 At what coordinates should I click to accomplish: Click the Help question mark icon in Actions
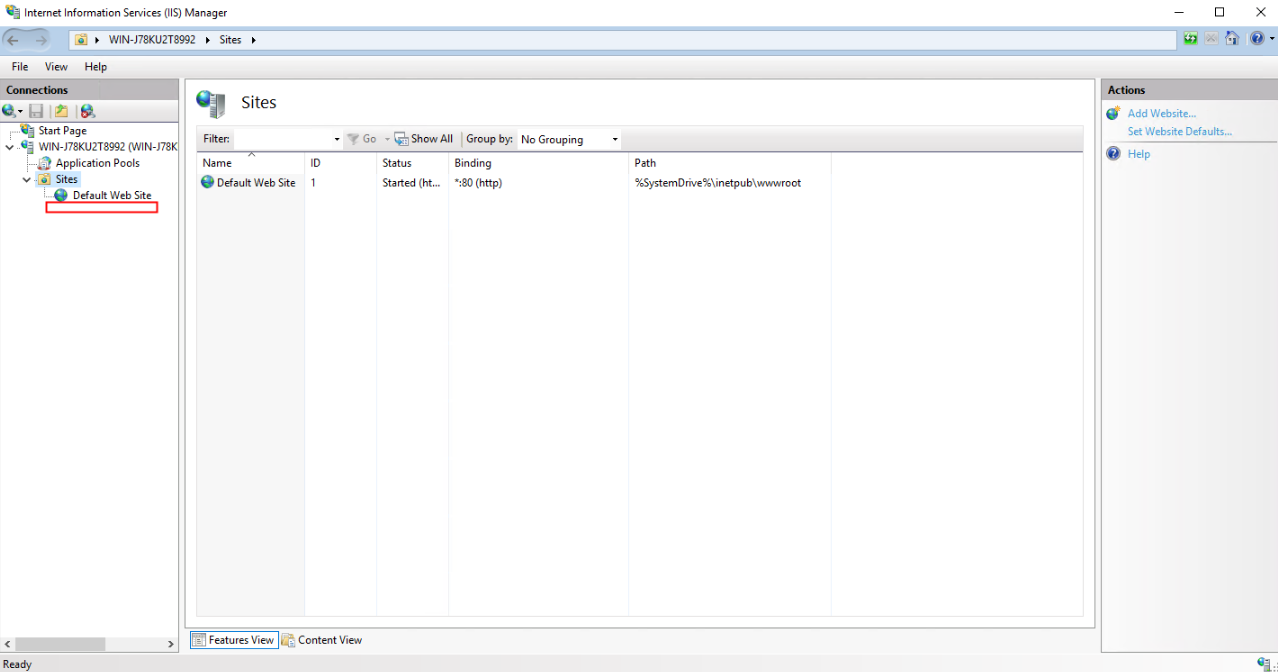coord(1113,154)
